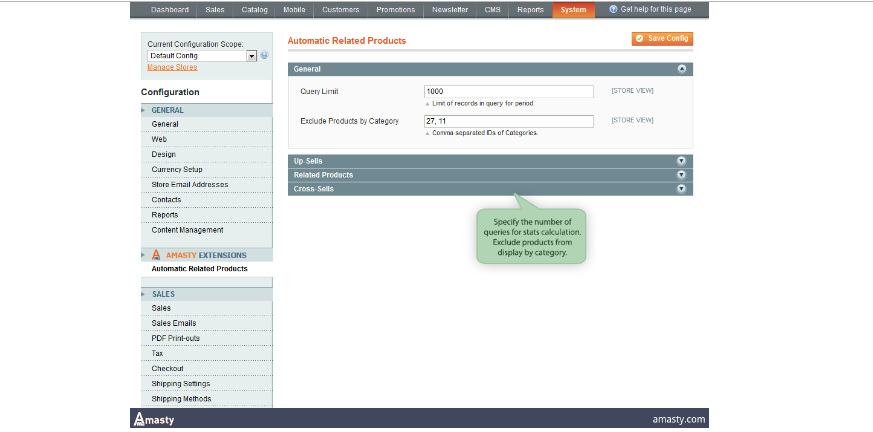
Task: Click the Amasty logo icon in sidebar
Action: coord(156,254)
